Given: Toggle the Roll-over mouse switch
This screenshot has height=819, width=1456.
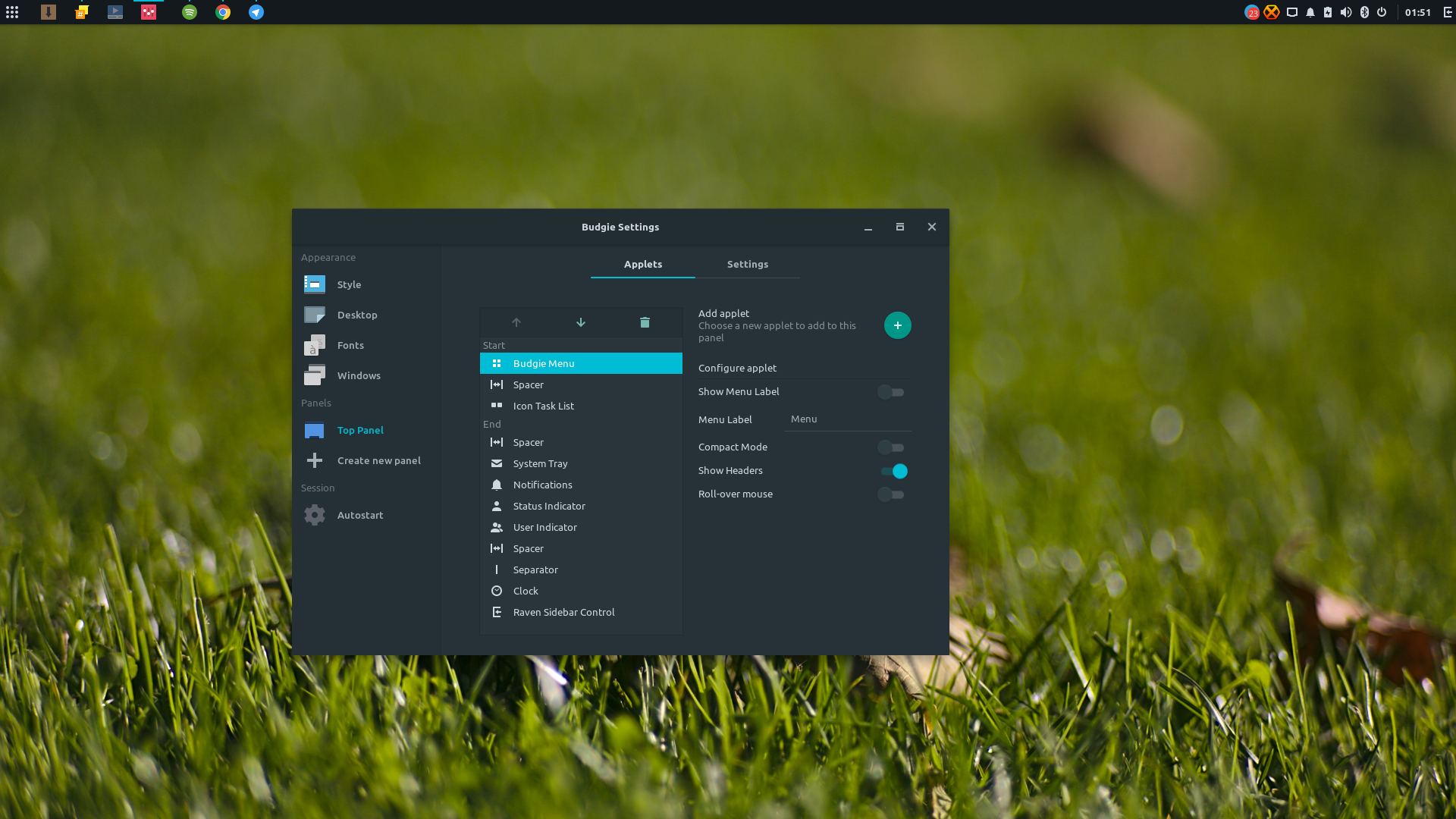Looking at the screenshot, I should click(x=891, y=494).
